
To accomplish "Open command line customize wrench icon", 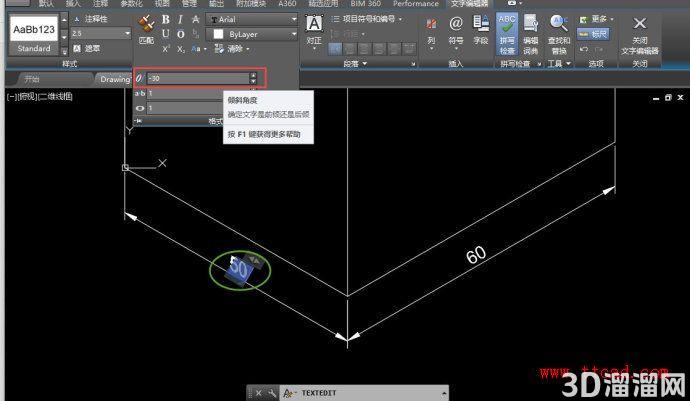I will pyautogui.click(x=272, y=393).
